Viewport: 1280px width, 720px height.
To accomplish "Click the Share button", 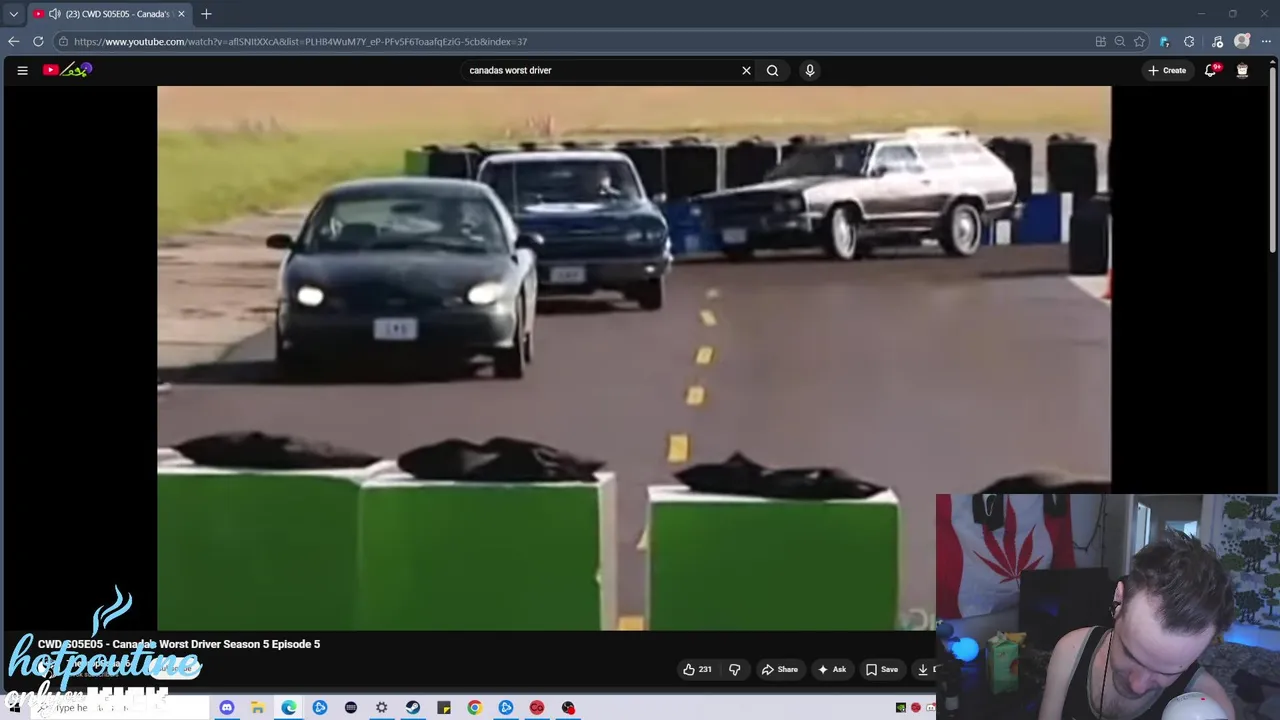I will (779, 669).
